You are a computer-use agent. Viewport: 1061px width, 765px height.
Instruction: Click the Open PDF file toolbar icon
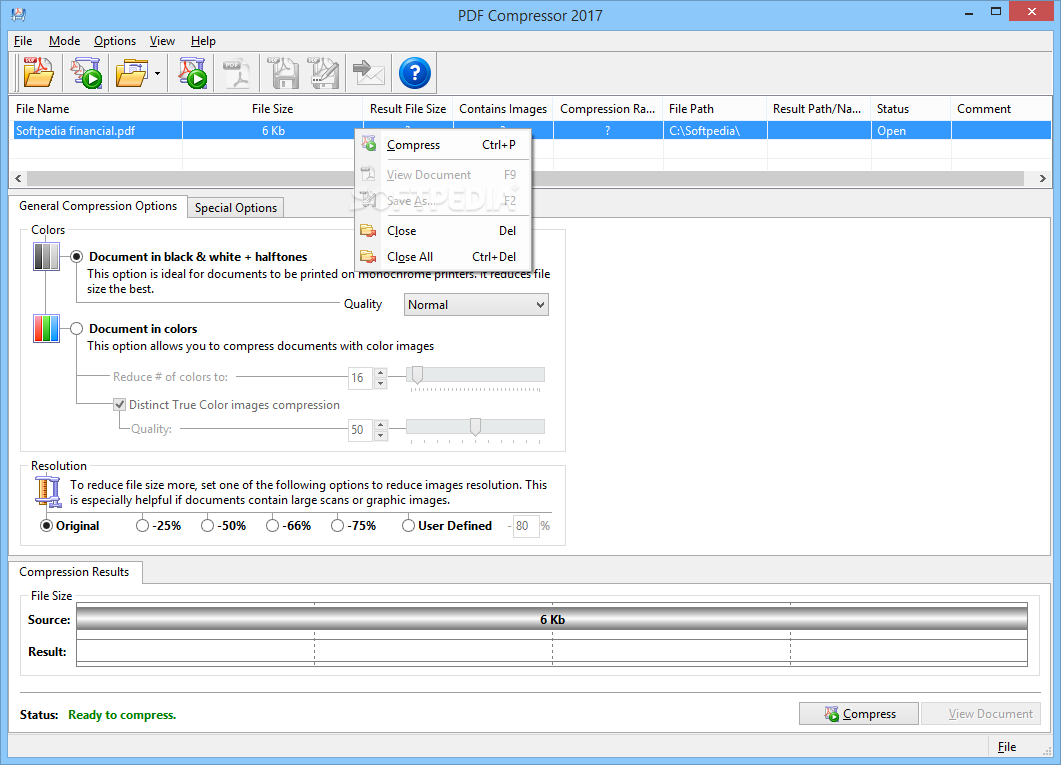pos(39,72)
